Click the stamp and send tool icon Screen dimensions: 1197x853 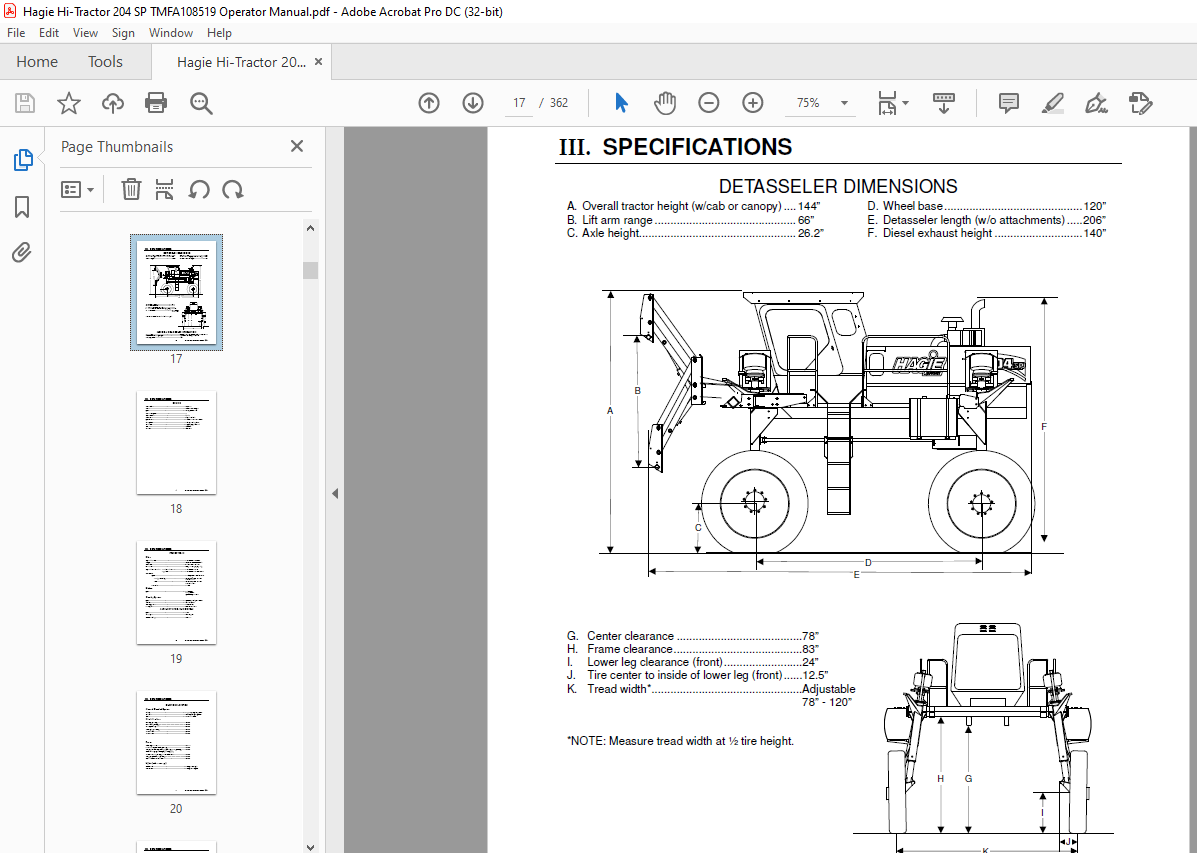(1141, 103)
